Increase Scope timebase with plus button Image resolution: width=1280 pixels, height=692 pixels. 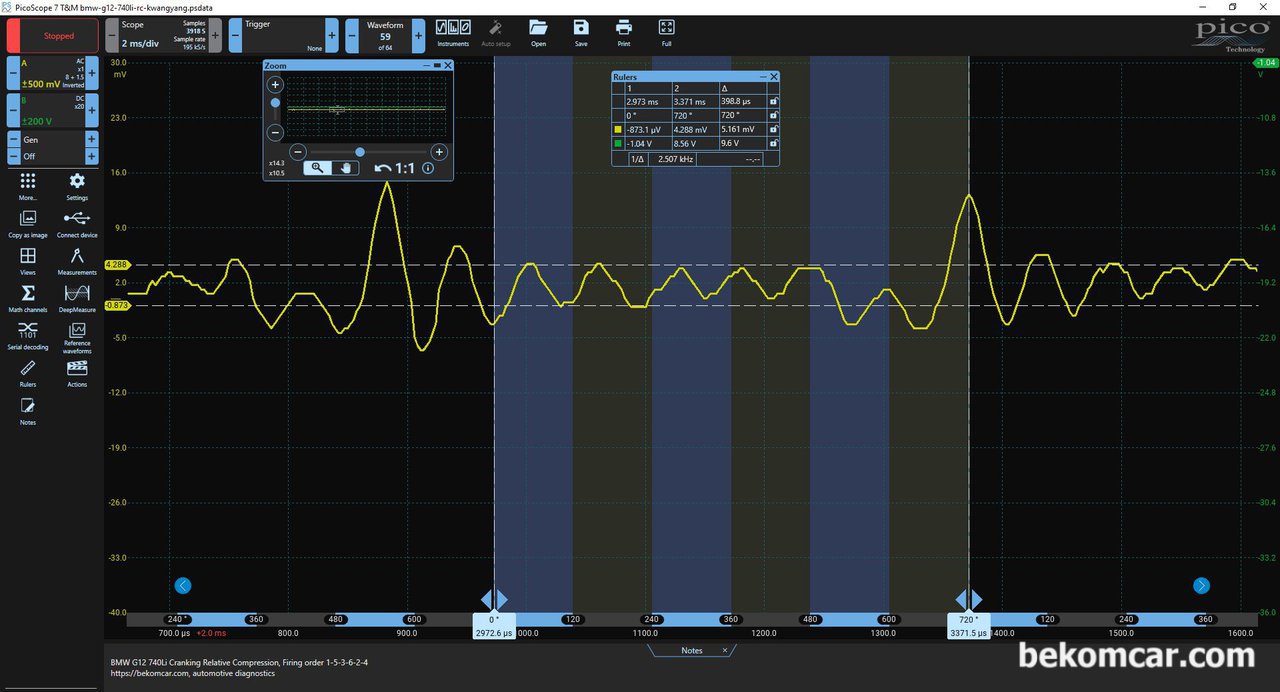[x=215, y=35]
